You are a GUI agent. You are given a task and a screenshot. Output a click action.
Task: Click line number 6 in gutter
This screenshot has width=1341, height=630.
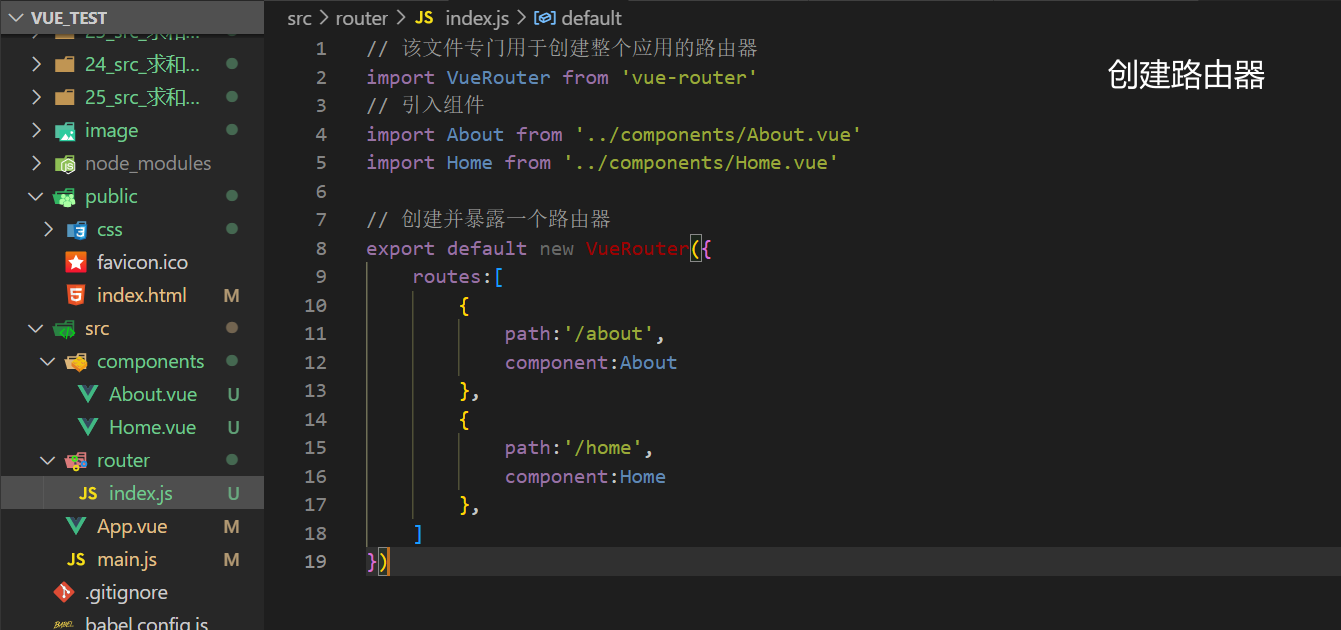point(321,191)
